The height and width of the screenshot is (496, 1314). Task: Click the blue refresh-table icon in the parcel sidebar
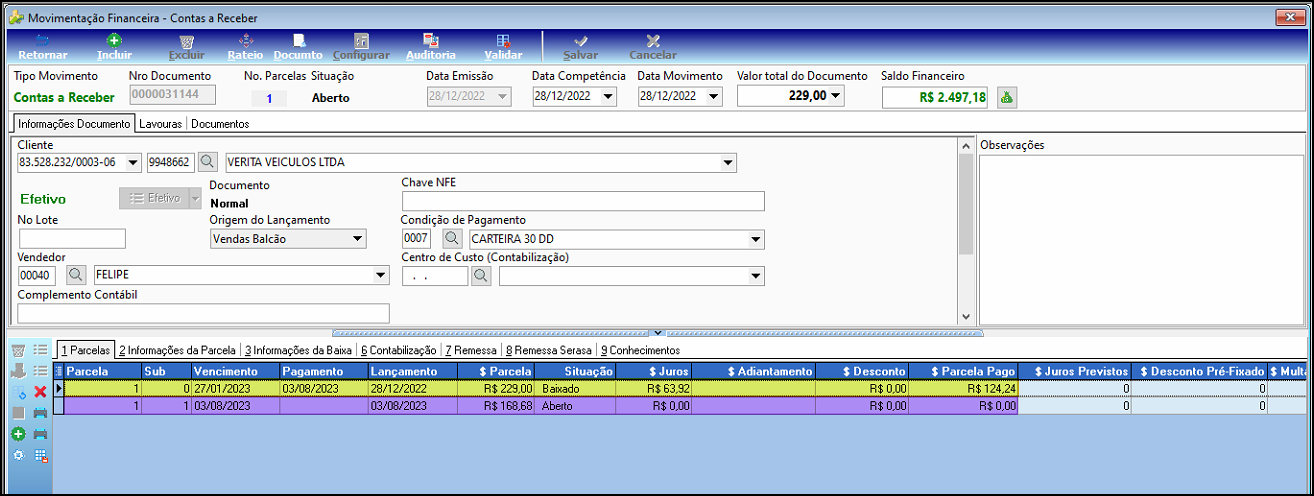(x=19, y=392)
